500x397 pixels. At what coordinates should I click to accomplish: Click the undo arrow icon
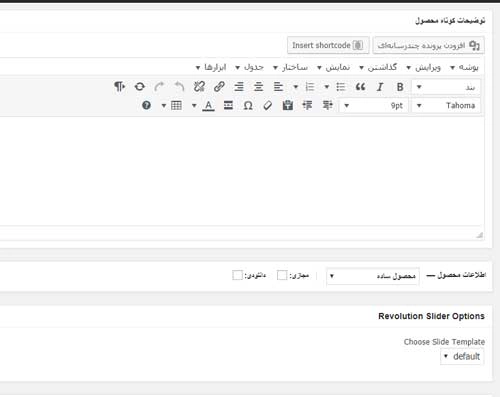pos(179,87)
